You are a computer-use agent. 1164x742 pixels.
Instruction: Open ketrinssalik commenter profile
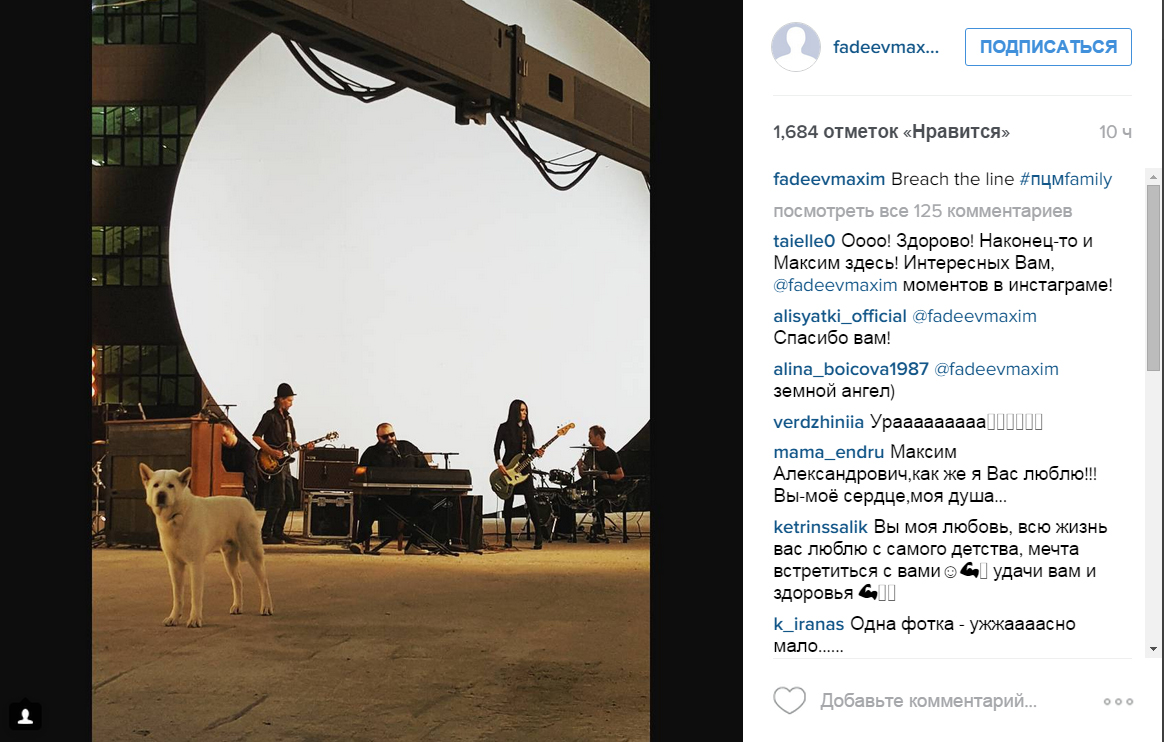[820, 528]
